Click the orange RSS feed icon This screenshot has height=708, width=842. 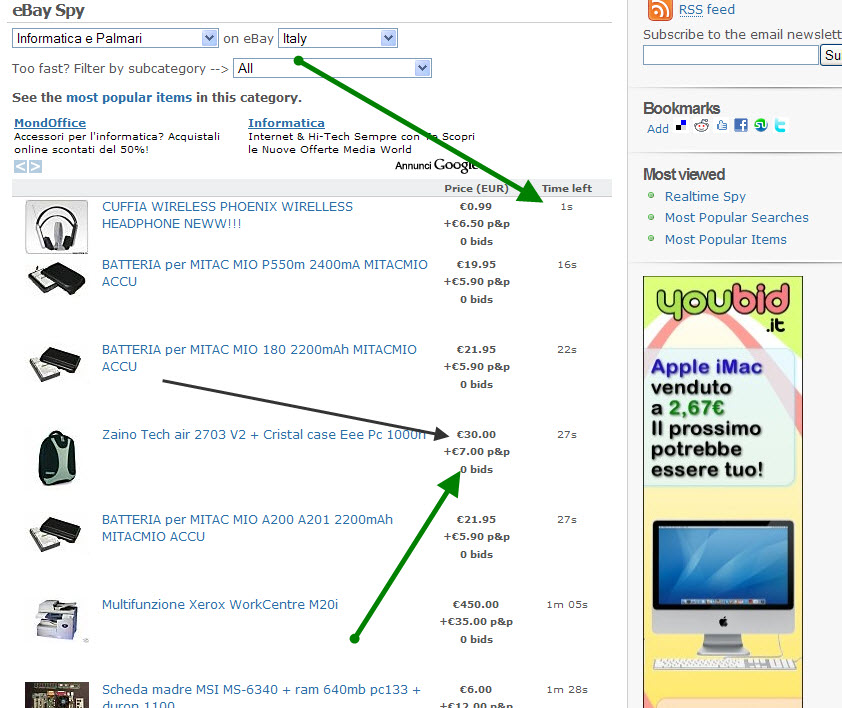pos(660,9)
